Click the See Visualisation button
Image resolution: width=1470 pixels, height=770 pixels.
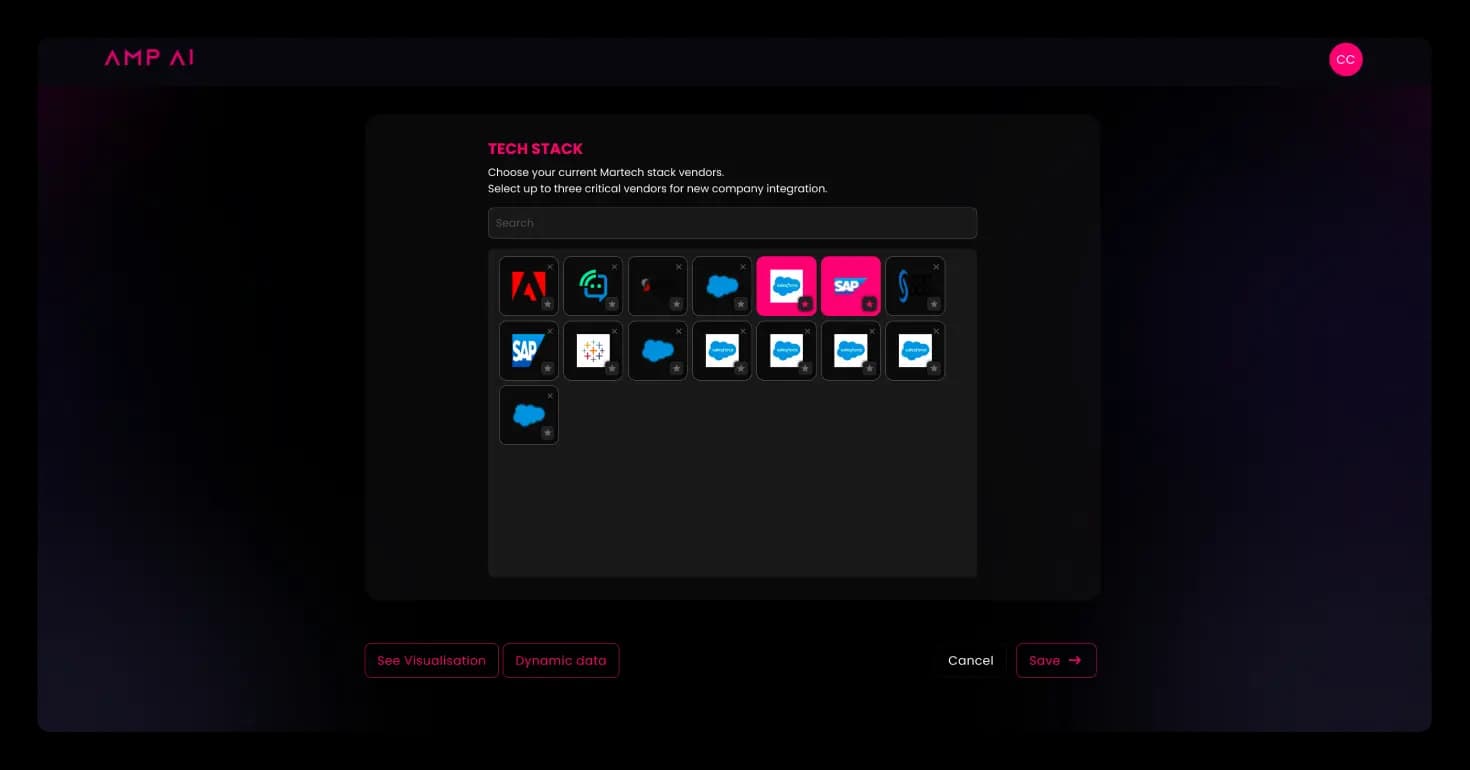click(x=431, y=660)
